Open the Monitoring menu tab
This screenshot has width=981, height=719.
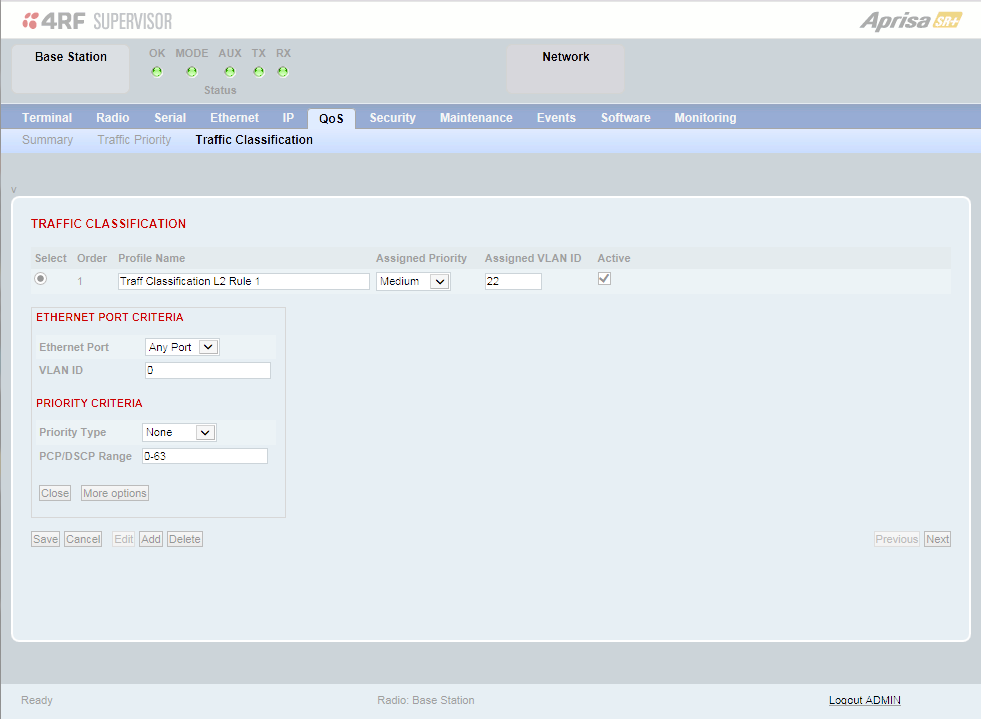coord(705,118)
